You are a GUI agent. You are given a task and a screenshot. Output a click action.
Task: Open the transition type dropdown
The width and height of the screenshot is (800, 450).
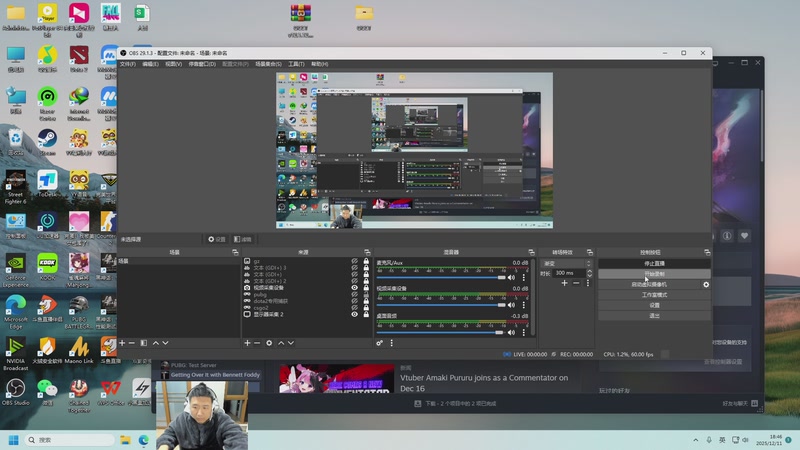click(566, 263)
